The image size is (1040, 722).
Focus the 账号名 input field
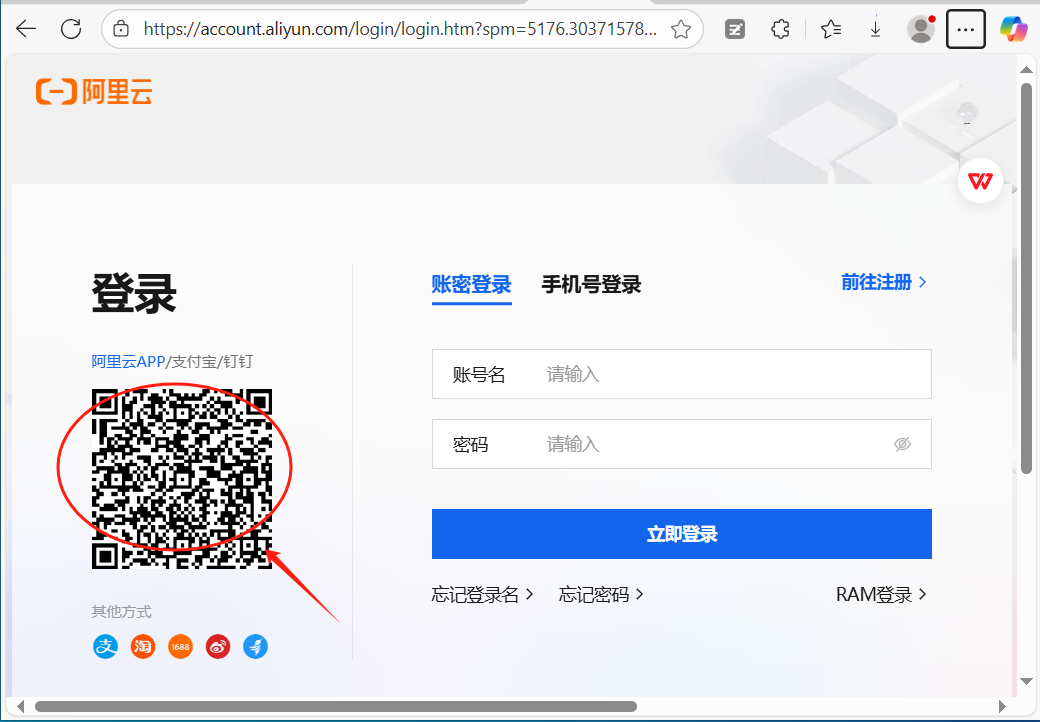pos(682,374)
